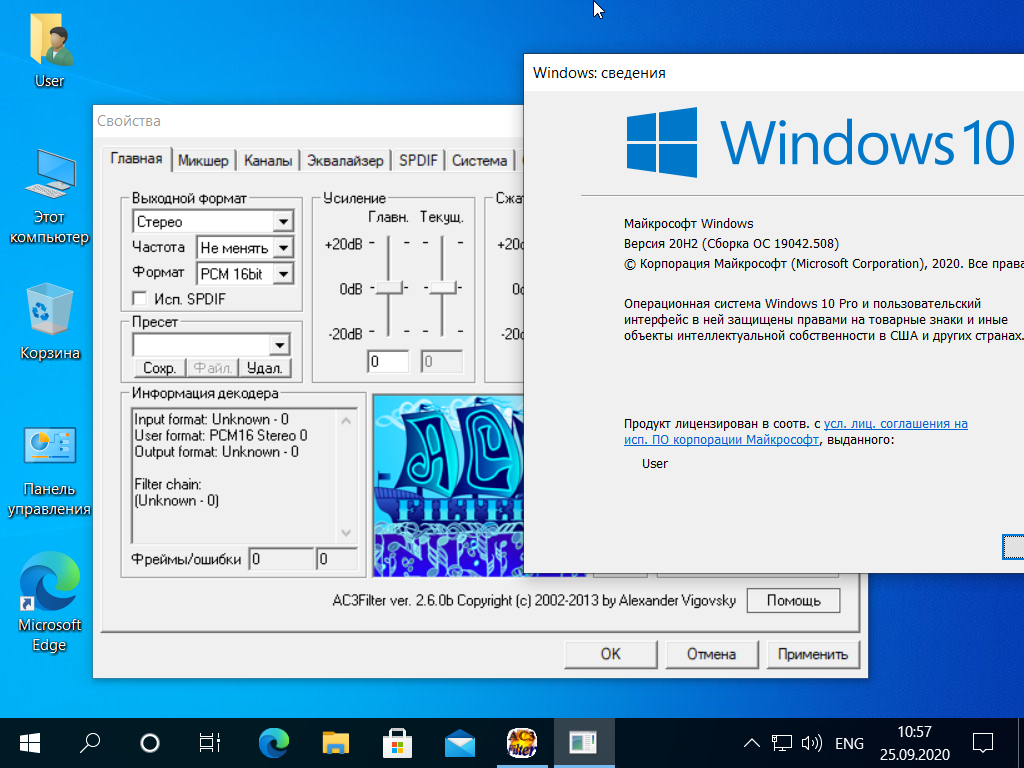Click the Удал. preset button

[264, 368]
